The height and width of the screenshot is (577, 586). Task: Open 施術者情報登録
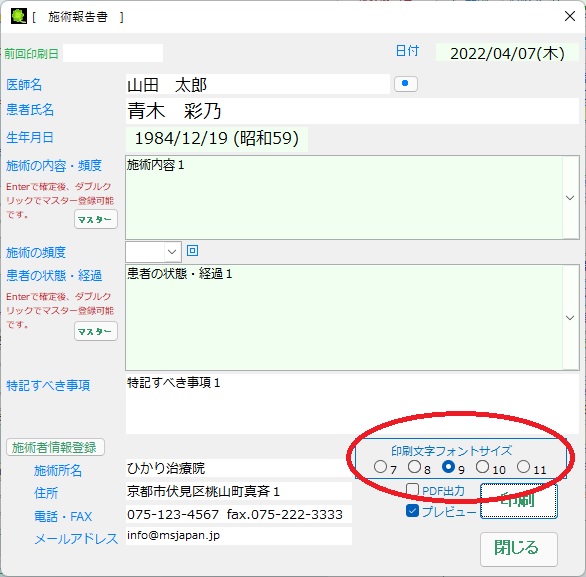click(x=55, y=447)
